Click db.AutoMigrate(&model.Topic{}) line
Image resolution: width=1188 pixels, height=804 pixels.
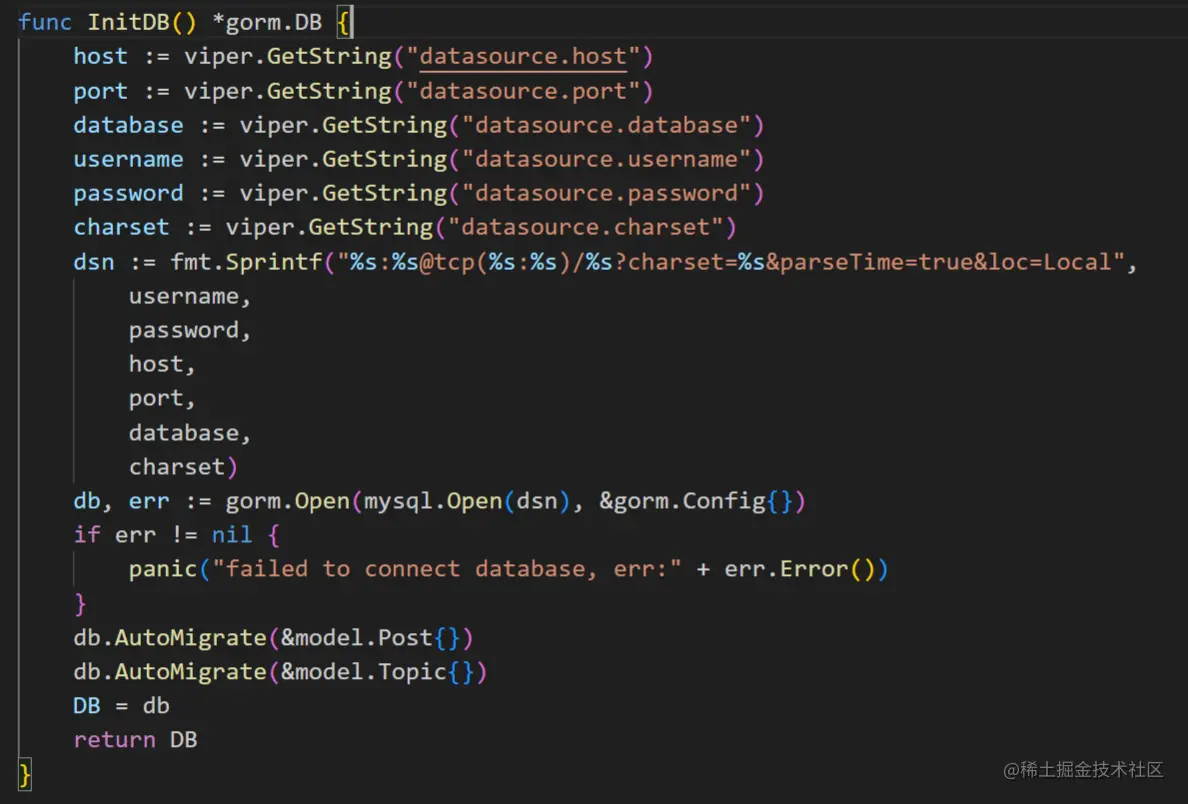point(280,672)
